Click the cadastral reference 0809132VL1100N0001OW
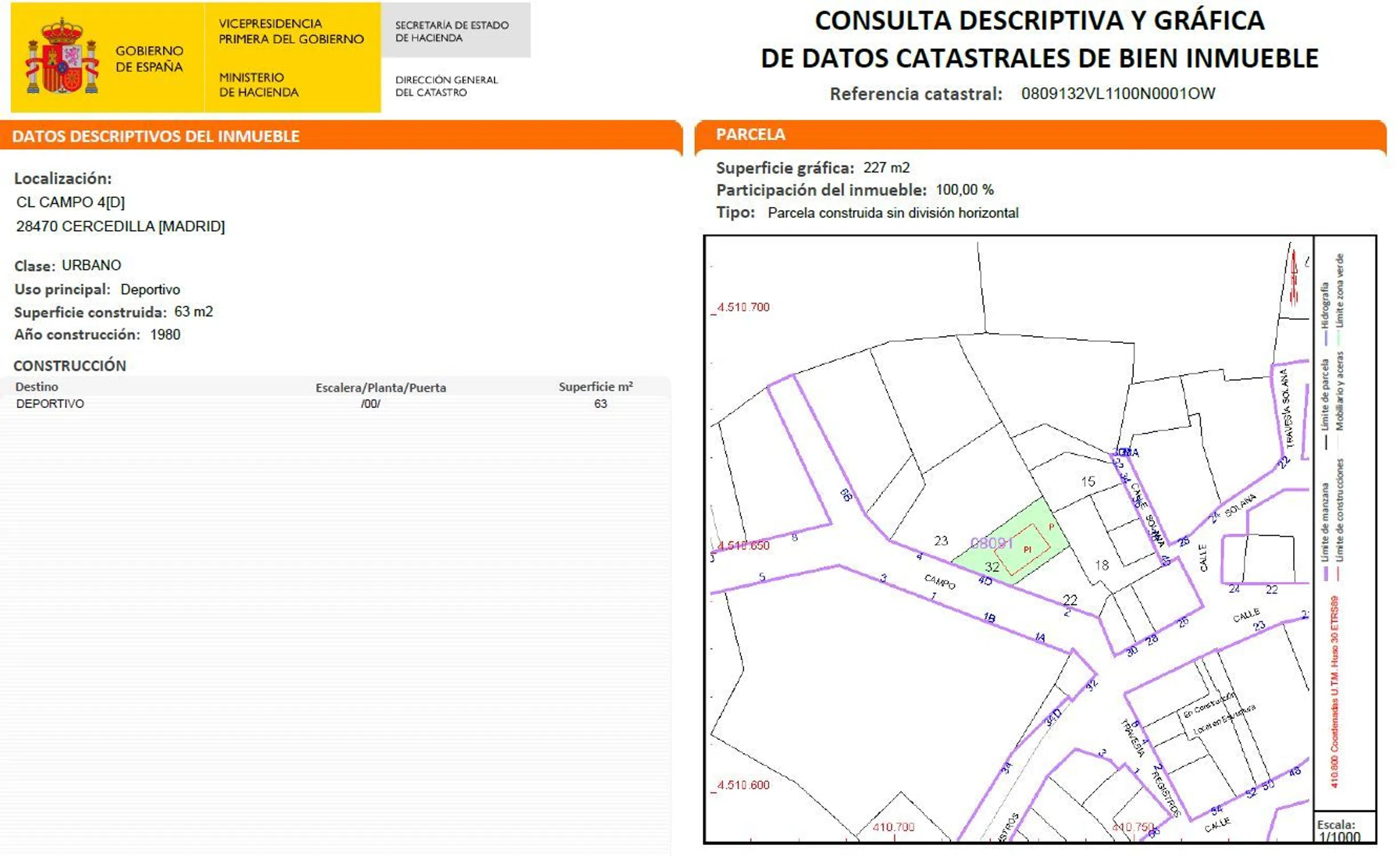Viewport: 1400px width, 856px height. pyautogui.click(x=1117, y=94)
